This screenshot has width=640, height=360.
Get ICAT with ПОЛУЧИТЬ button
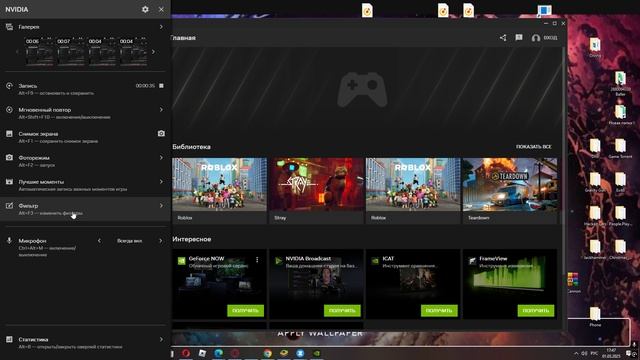click(x=439, y=311)
